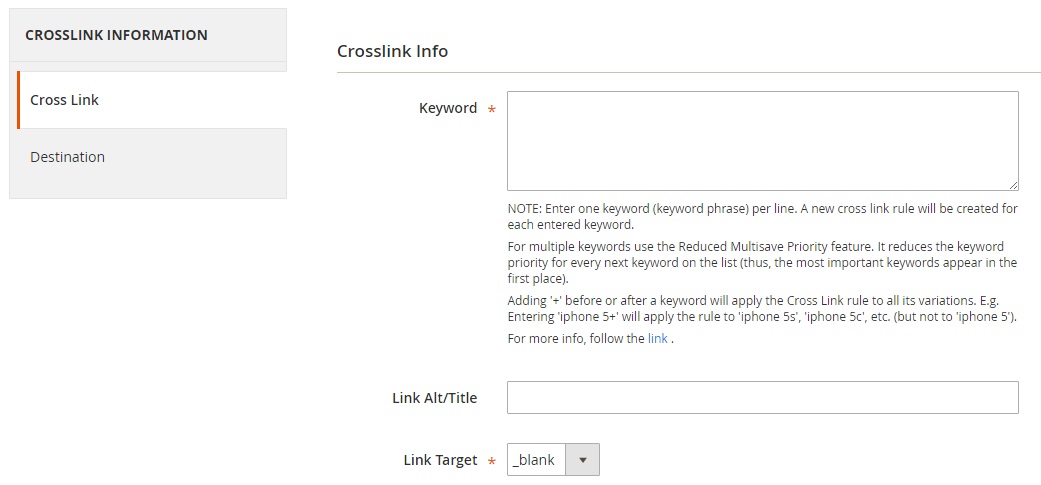The width and height of the screenshot is (1041, 485).
Task: Open the Cross Link tab
Action: click(x=151, y=100)
